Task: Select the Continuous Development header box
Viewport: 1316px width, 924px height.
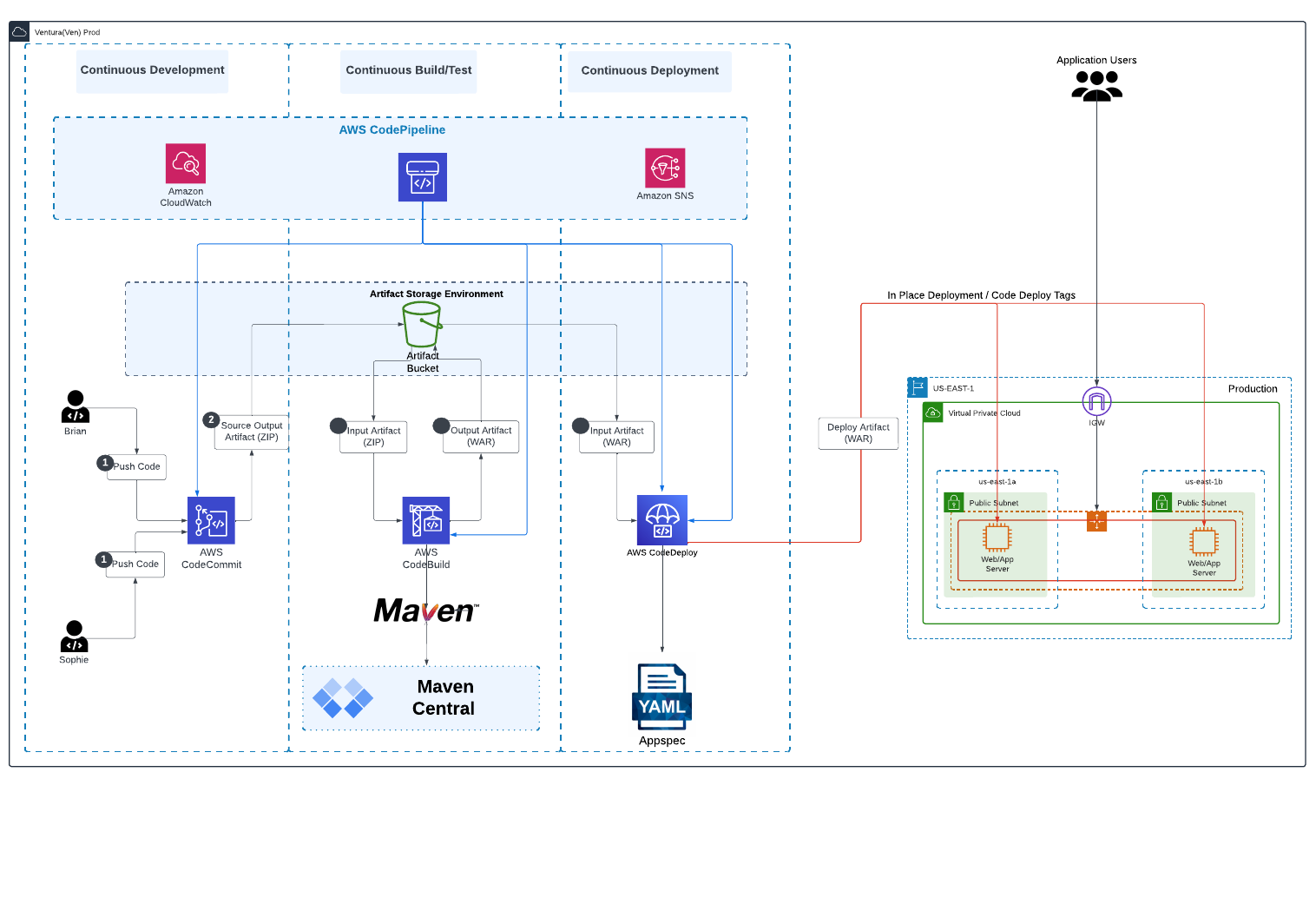Action: [152, 70]
